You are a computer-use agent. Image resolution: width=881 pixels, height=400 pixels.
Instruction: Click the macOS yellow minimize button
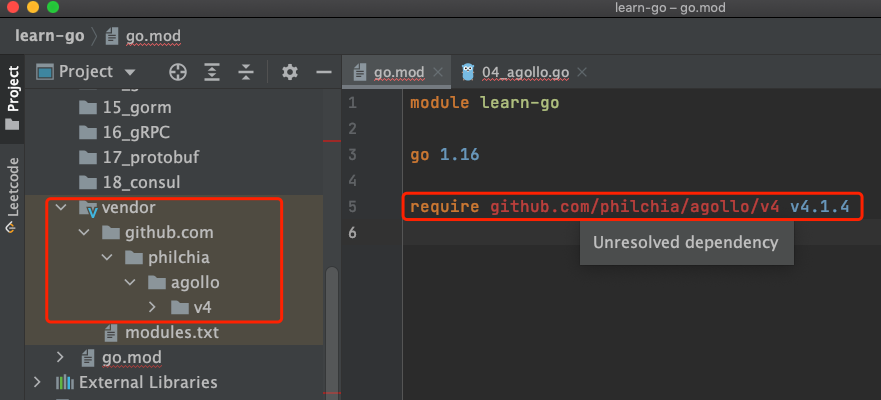tap(33, 7)
